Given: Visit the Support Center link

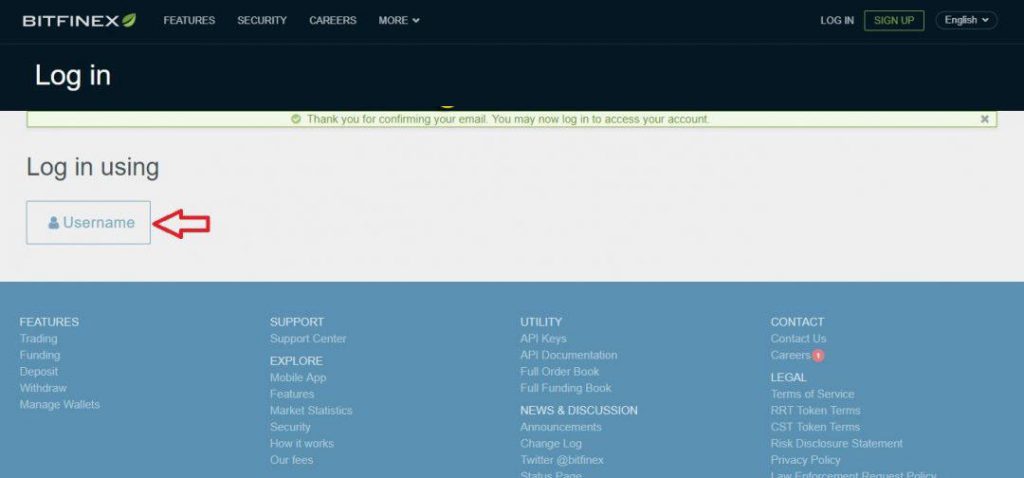Looking at the screenshot, I should coord(308,338).
